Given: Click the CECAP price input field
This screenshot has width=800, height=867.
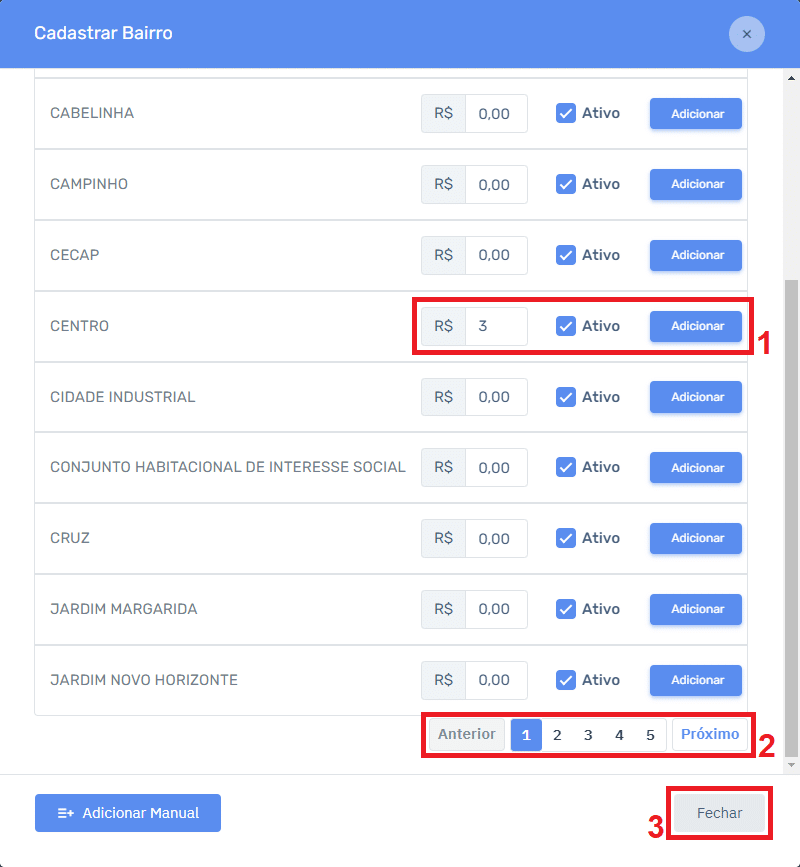Looking at the screenshot, I should coord(496,255).
